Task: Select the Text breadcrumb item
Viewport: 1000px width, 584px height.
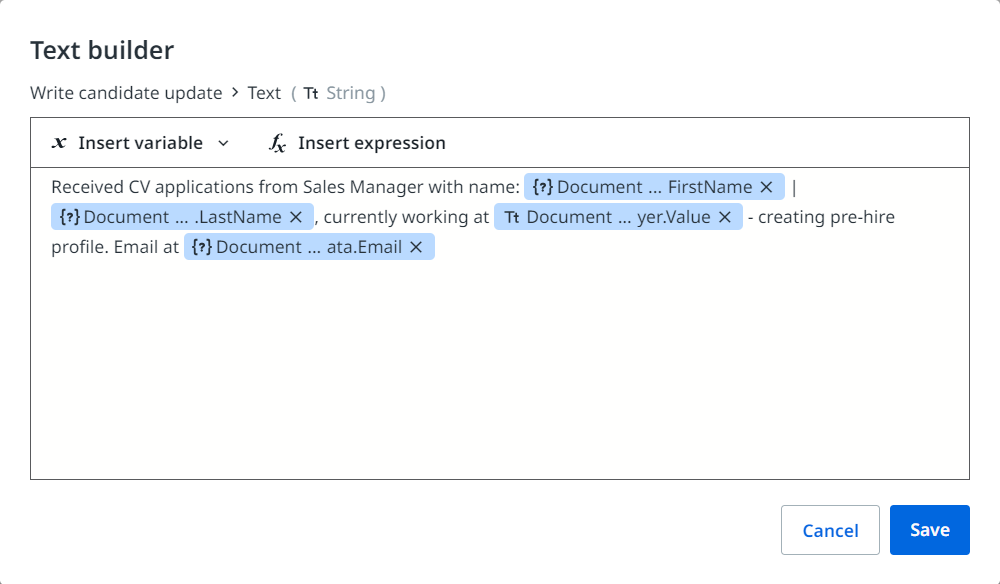Action: [x=264, y=93]
